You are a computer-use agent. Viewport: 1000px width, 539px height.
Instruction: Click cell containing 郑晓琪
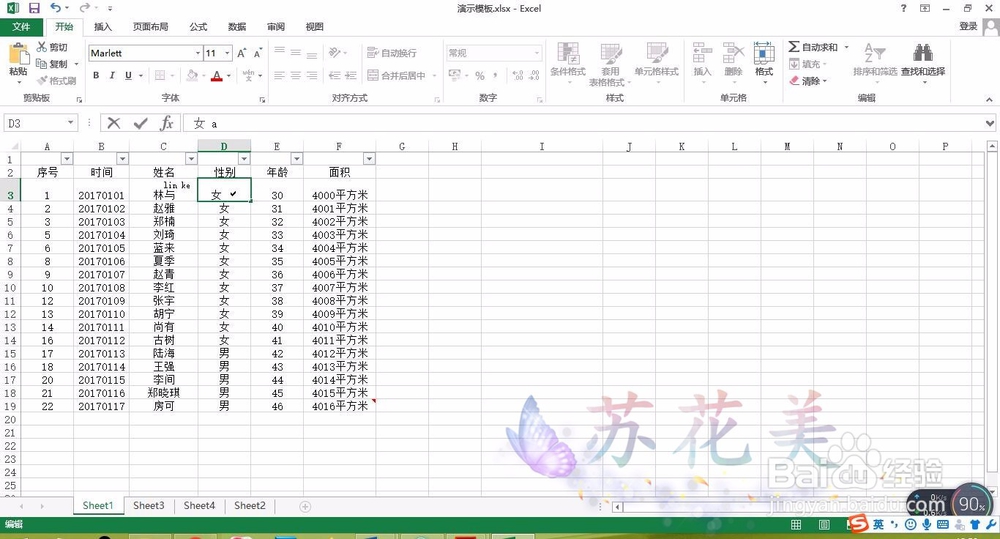[x=163, y=393]
